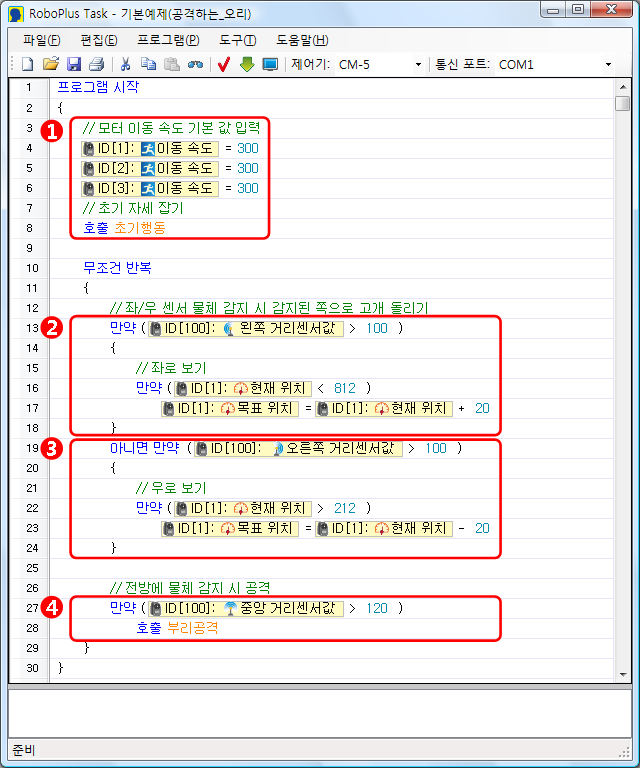The width and height of the screenshot is (640, 768).
Task: Click the value 120 on line 27
Action: [x=377, y=608]
